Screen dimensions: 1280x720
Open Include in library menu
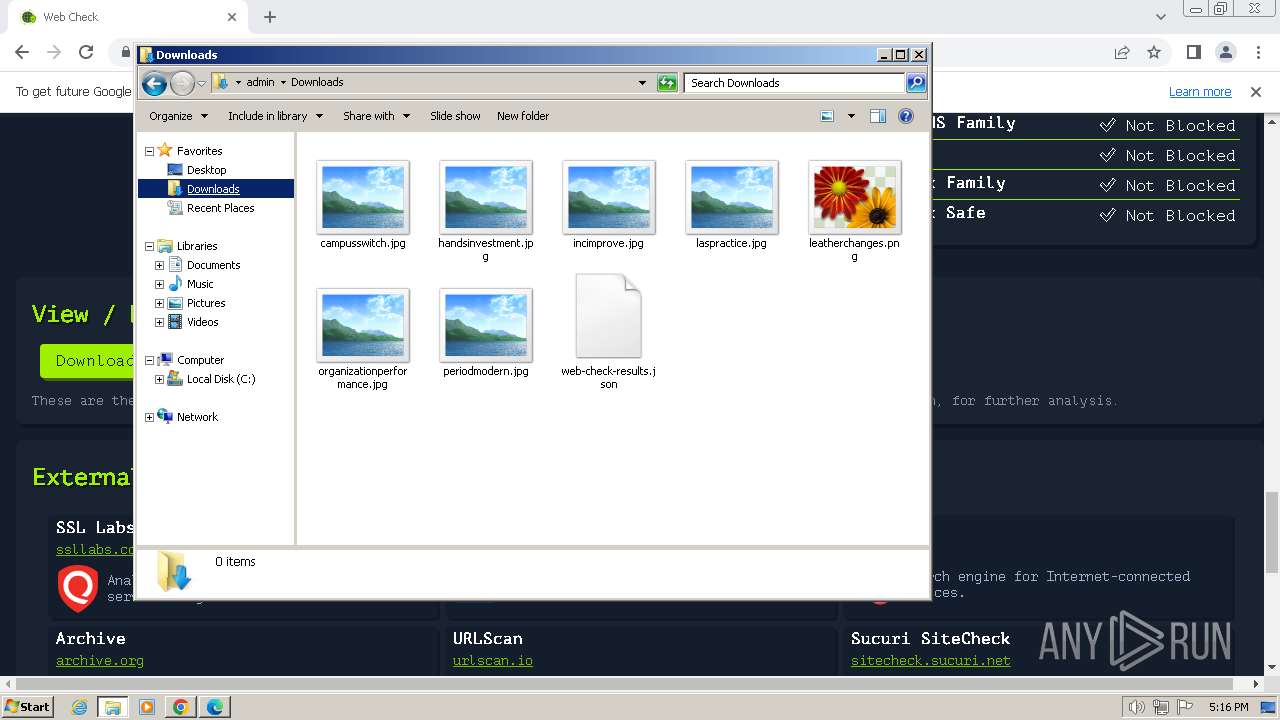pyautogui.click(x=275, y=116)
